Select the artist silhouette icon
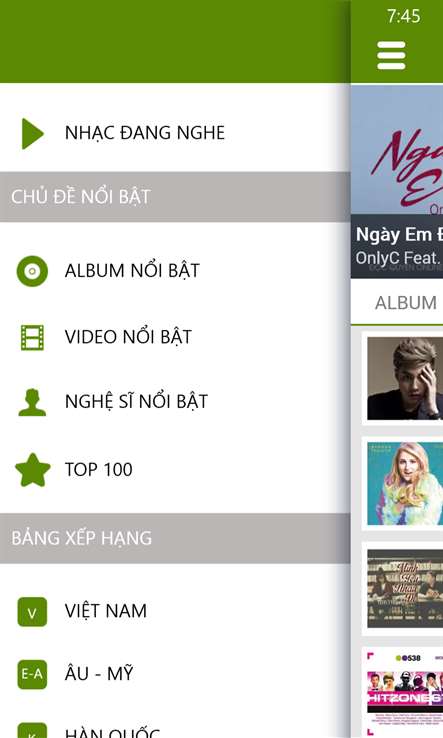The image size is (443, 738). coord(32,402)
